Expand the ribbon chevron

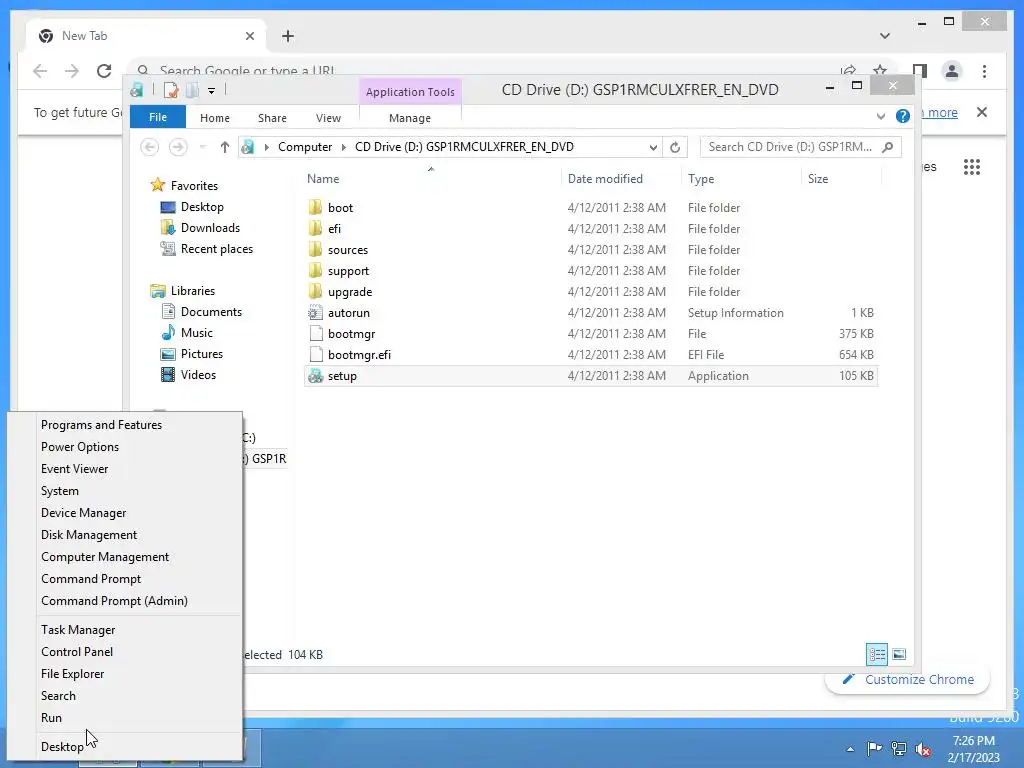[880, 116]
